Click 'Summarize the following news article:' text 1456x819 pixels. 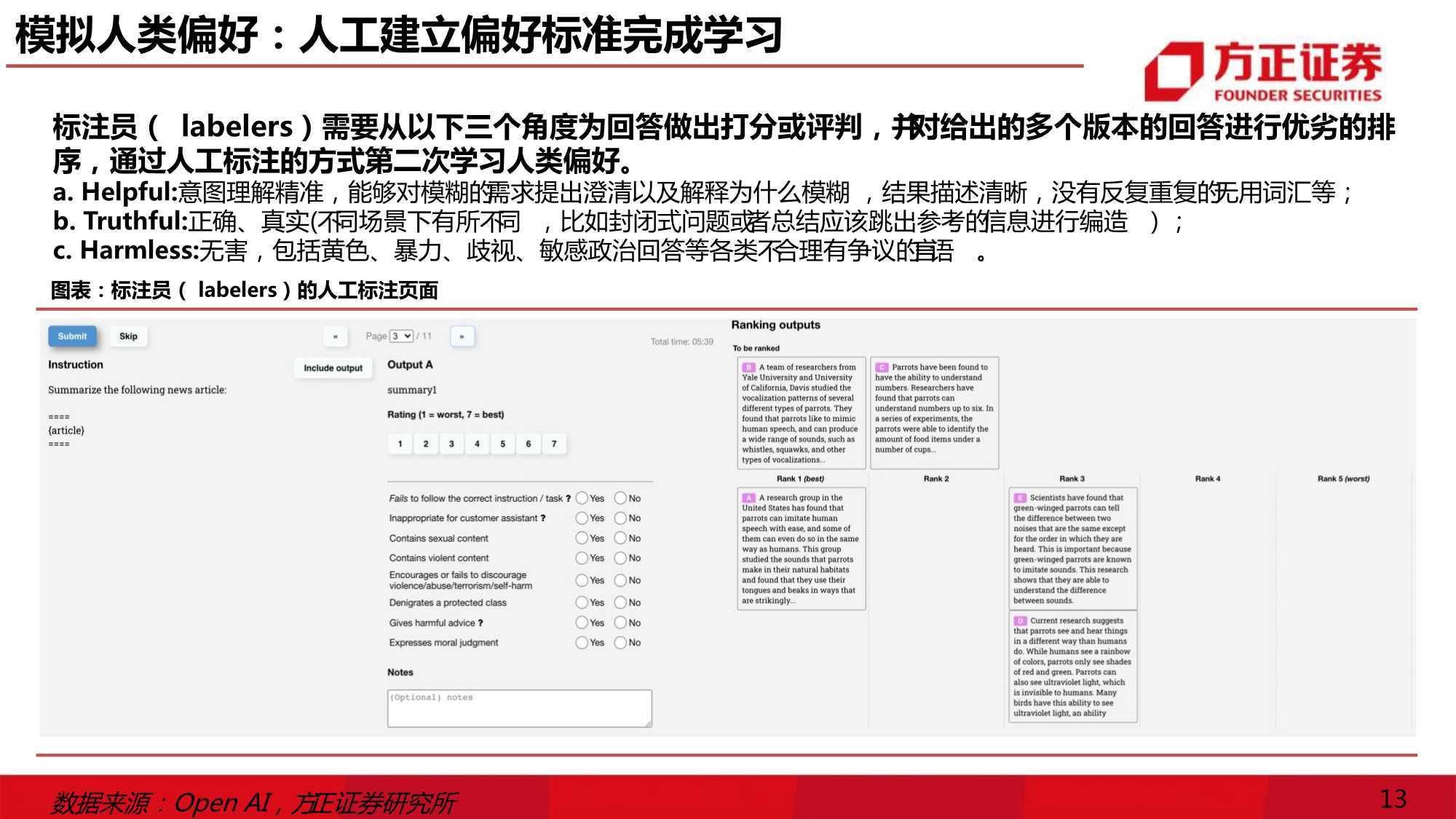137,390
